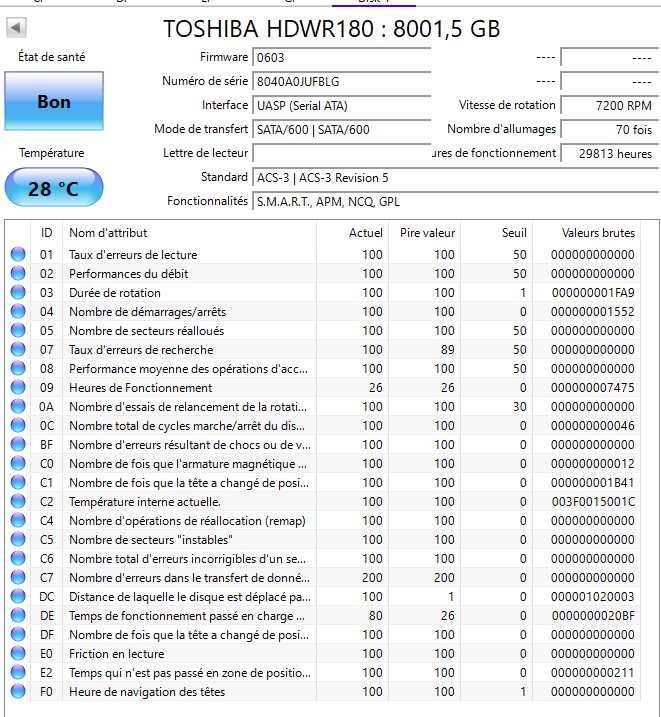Screen dimensions: 661x717
Task: Select status icon of attribute 0C
Action: 18,425
